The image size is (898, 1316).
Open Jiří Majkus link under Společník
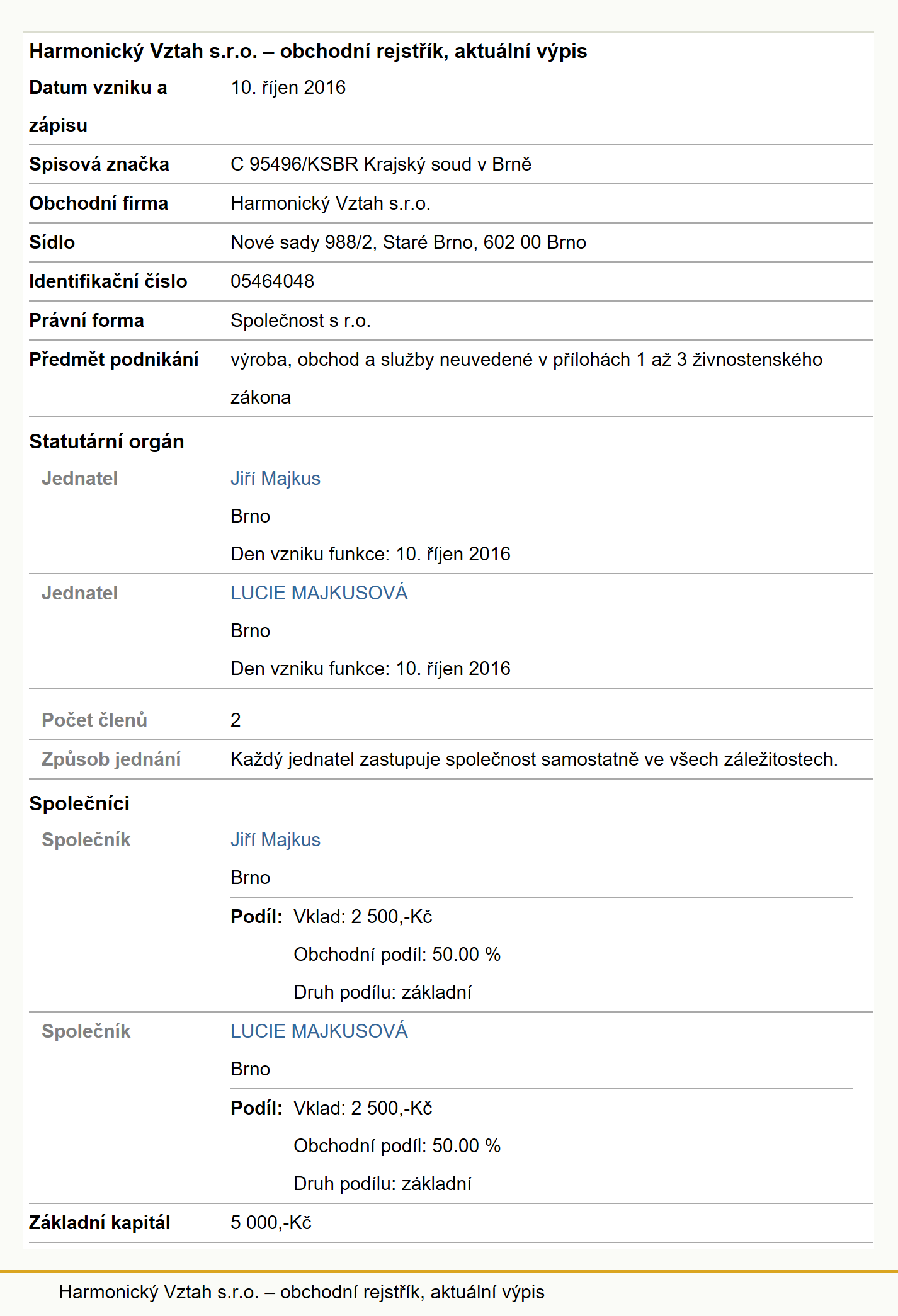tap(275, 840)
